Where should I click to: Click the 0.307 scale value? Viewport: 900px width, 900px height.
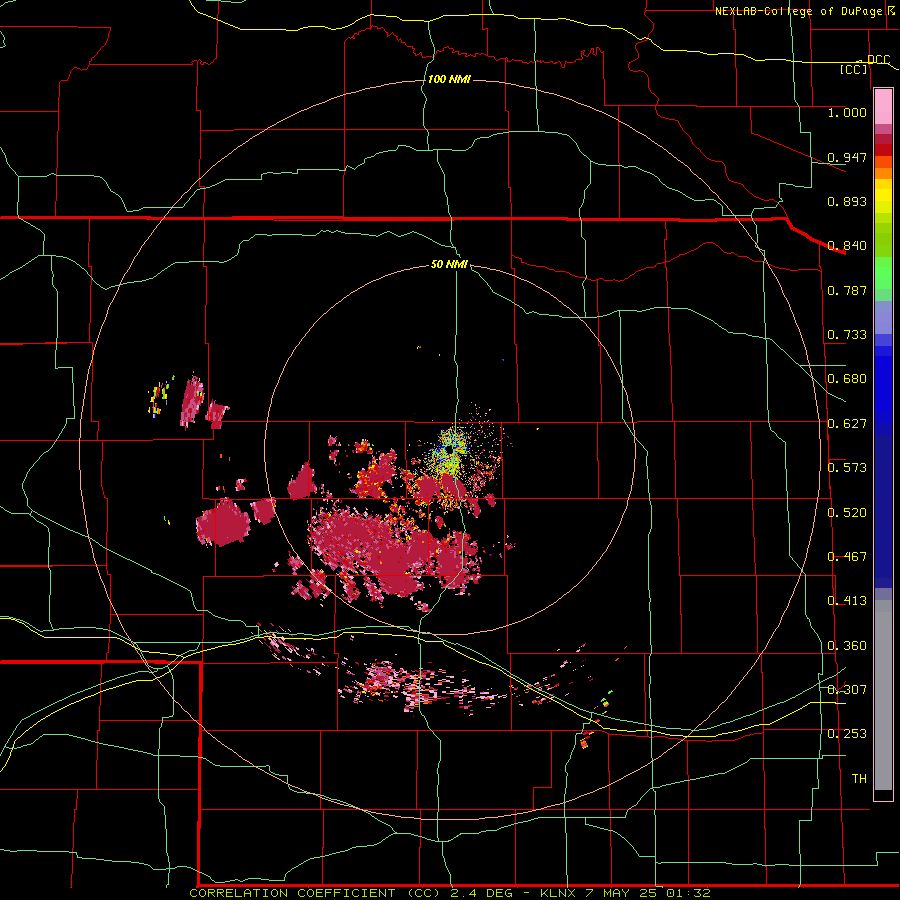(x=847, y=690)
